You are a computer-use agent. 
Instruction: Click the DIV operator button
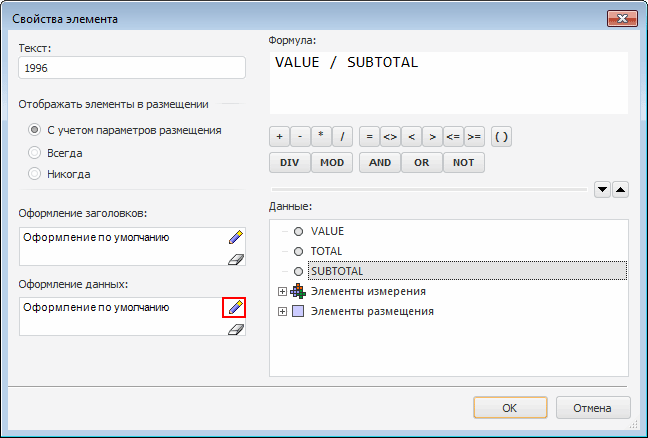pyautogui.click(x=289, y=162)
